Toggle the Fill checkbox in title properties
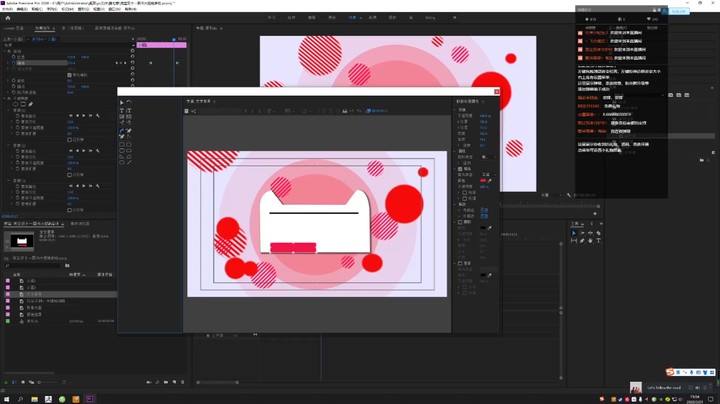 click(460, 169)
